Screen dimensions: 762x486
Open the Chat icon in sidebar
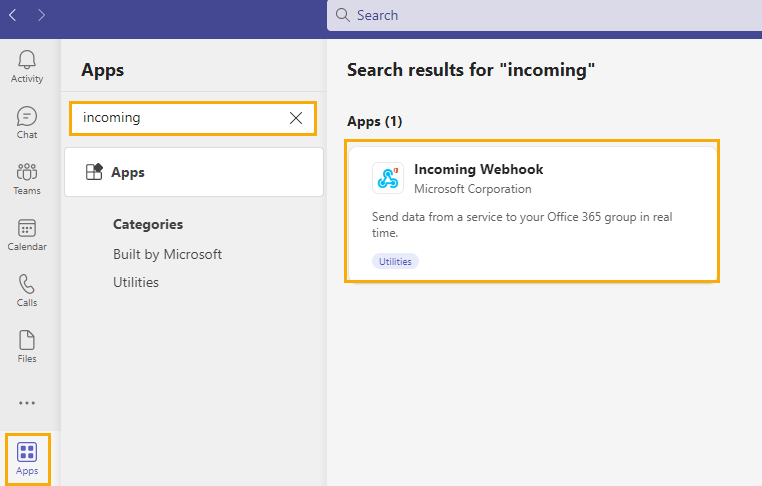27,116
